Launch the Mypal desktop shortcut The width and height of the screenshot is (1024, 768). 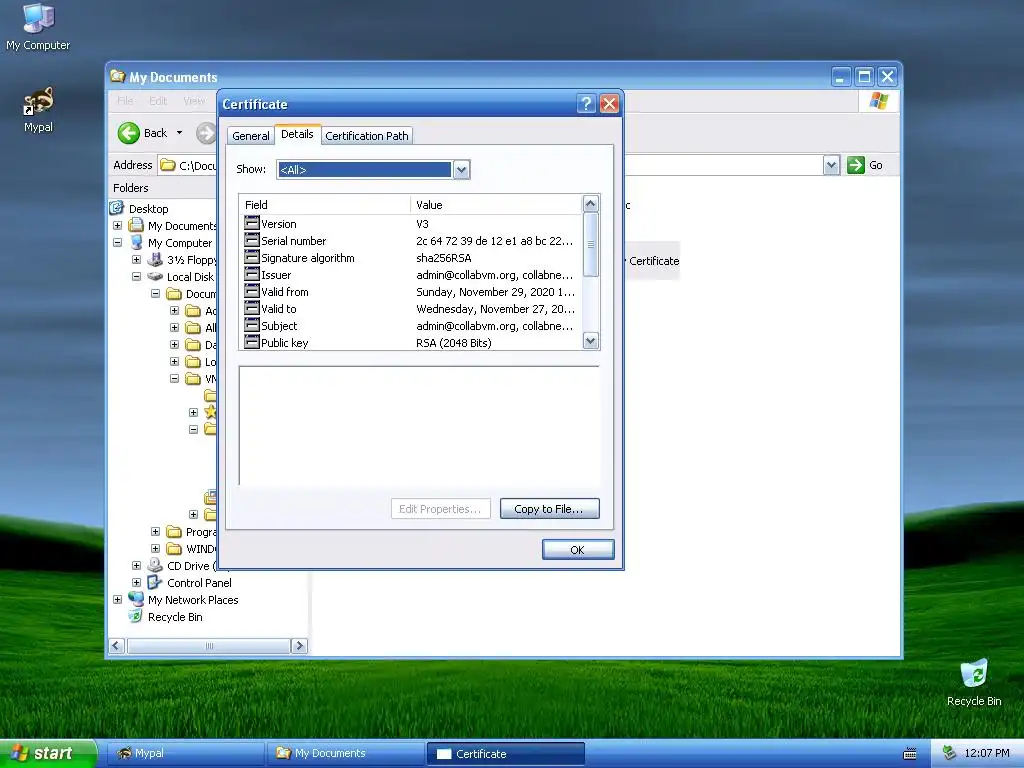click(39, 110)
